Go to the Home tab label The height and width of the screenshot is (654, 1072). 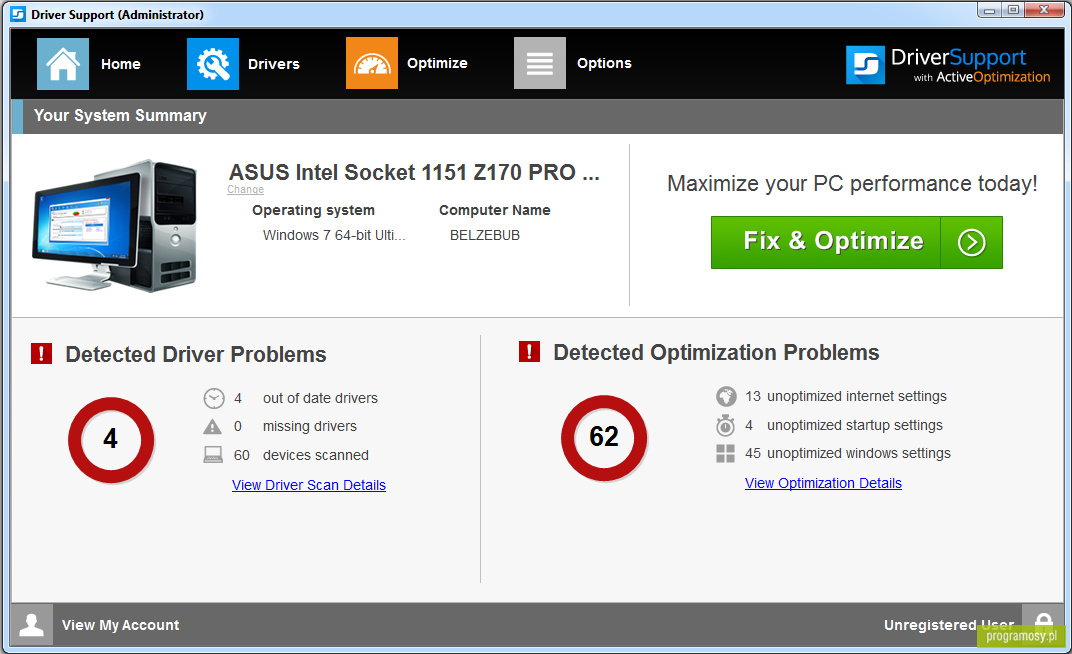(121, 64)
